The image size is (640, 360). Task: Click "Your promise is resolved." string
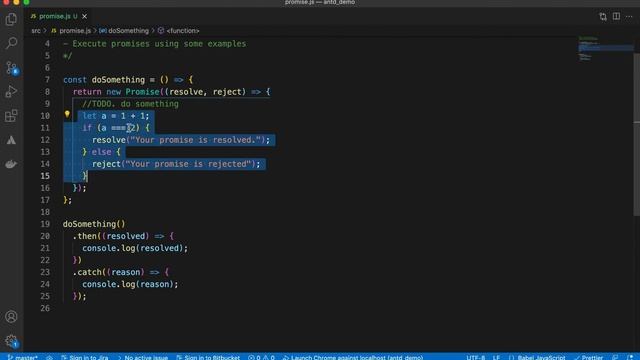[x=196, y=140]
